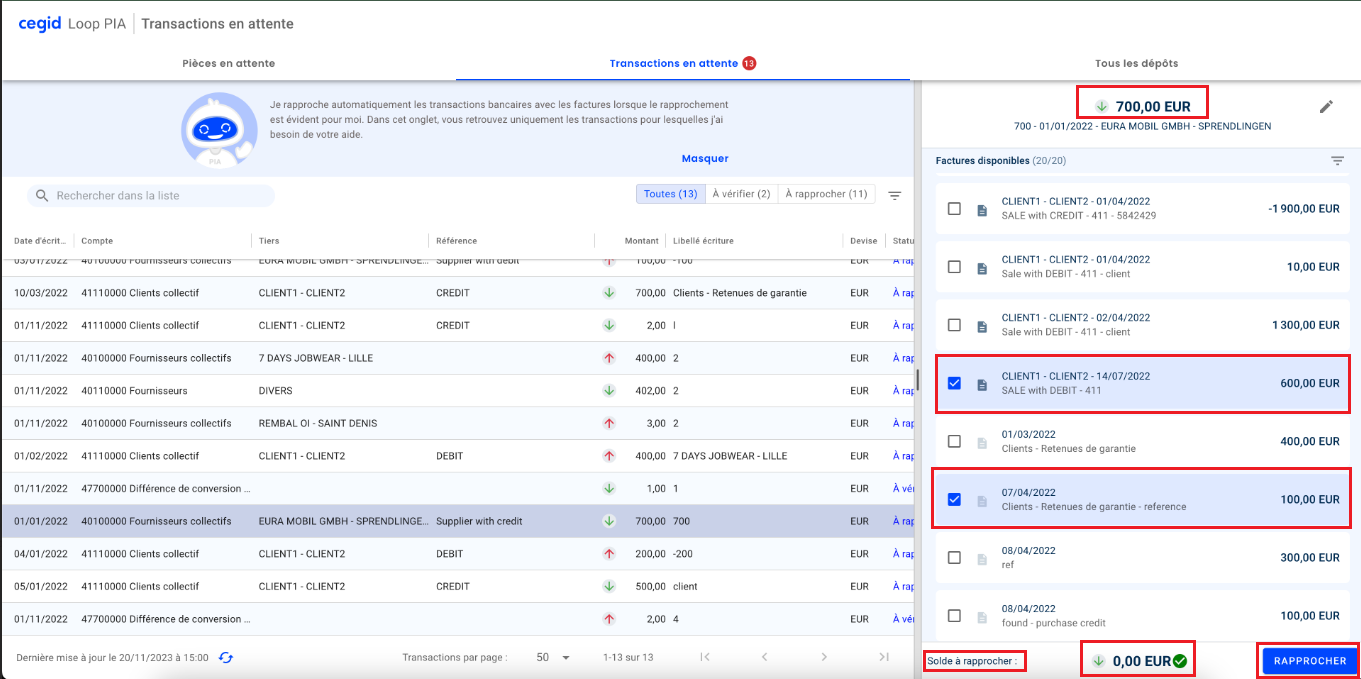Sort by the Tiers column header

[x=269, y=241]
